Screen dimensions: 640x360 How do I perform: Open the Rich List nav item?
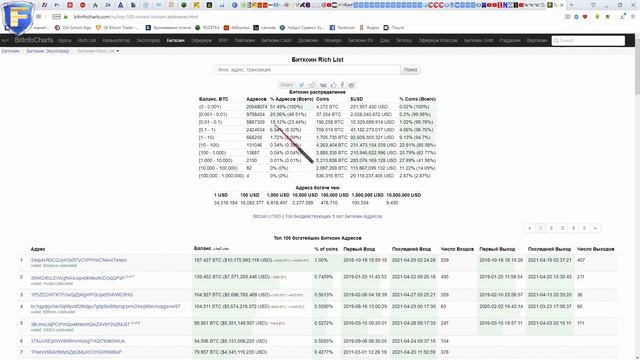pos(87,40)
